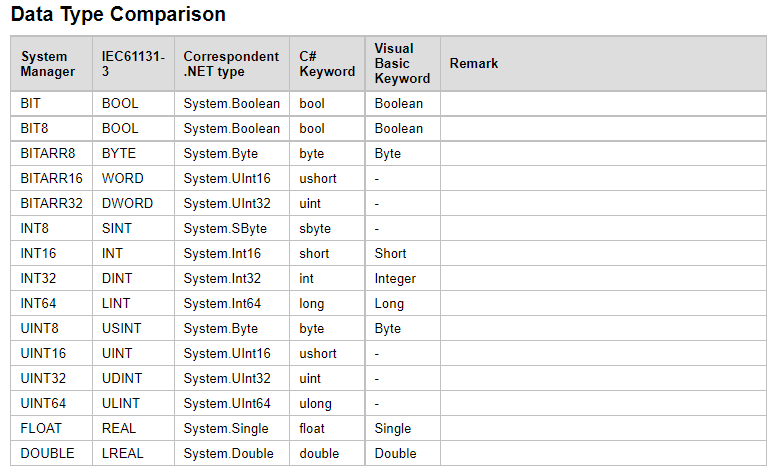Screen dimensions: 772x473
Task: Click the 'Short' Visual Basic cell
Action: (x=403, y=253)
